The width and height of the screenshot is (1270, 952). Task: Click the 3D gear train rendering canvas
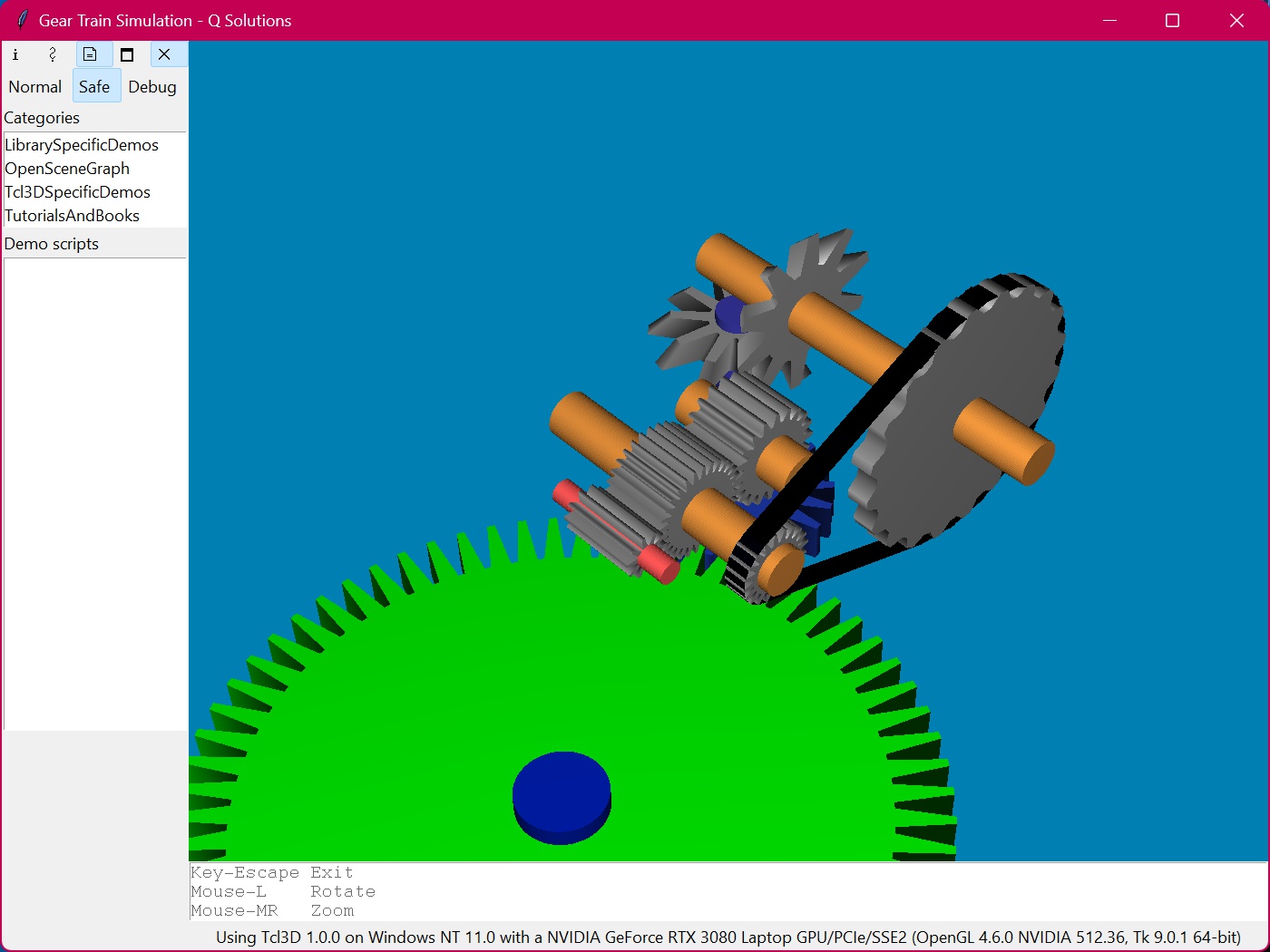[728, 451]
